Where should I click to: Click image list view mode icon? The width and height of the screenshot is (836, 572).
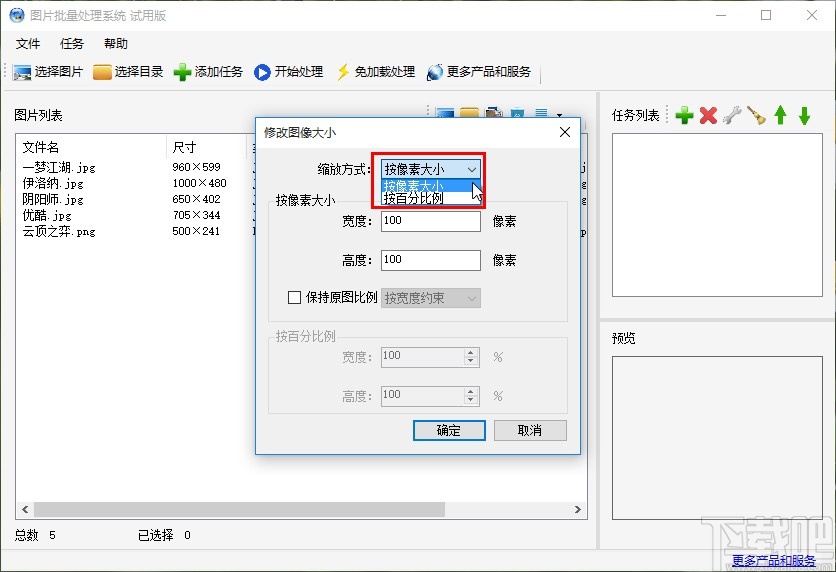pos(541,113)
